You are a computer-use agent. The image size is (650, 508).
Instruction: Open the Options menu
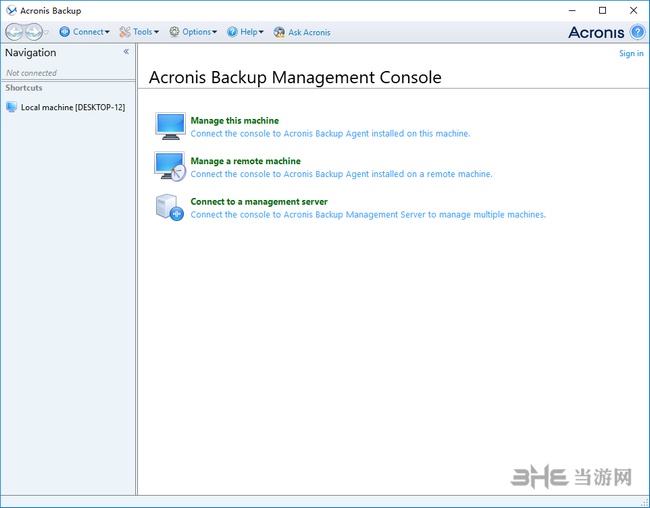pyautogui.click(x=199, y=32)
